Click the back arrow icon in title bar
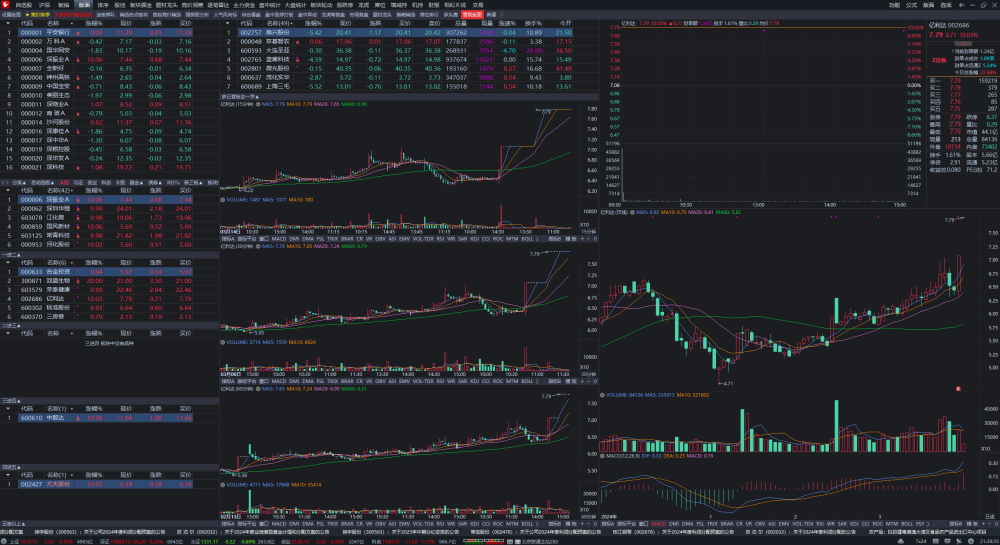Screen dimensions: 1000x545 tap(962, 4)
